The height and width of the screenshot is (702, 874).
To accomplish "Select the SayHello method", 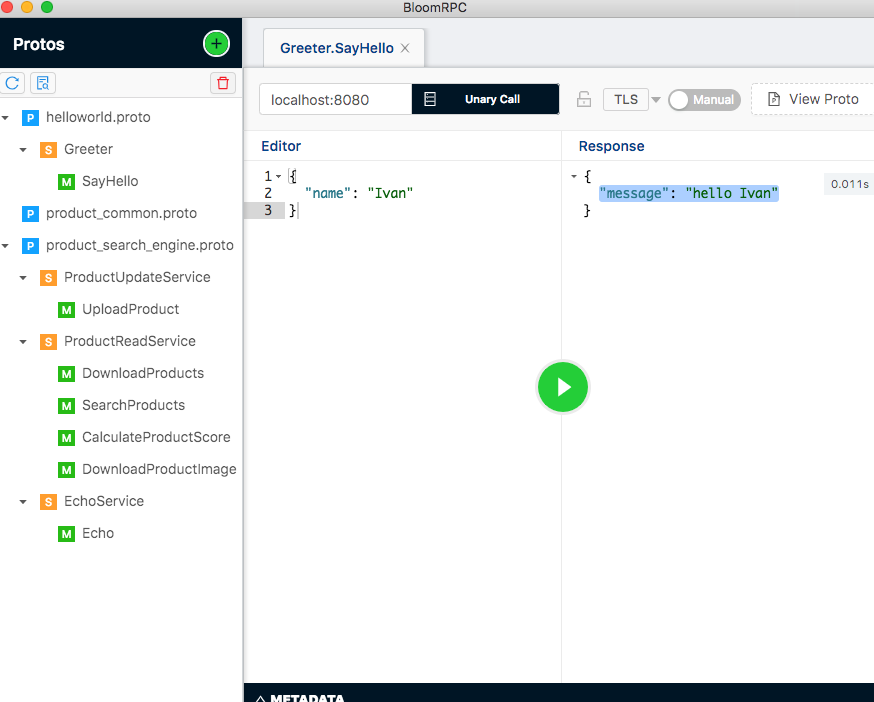I will (x=110, y=181).
